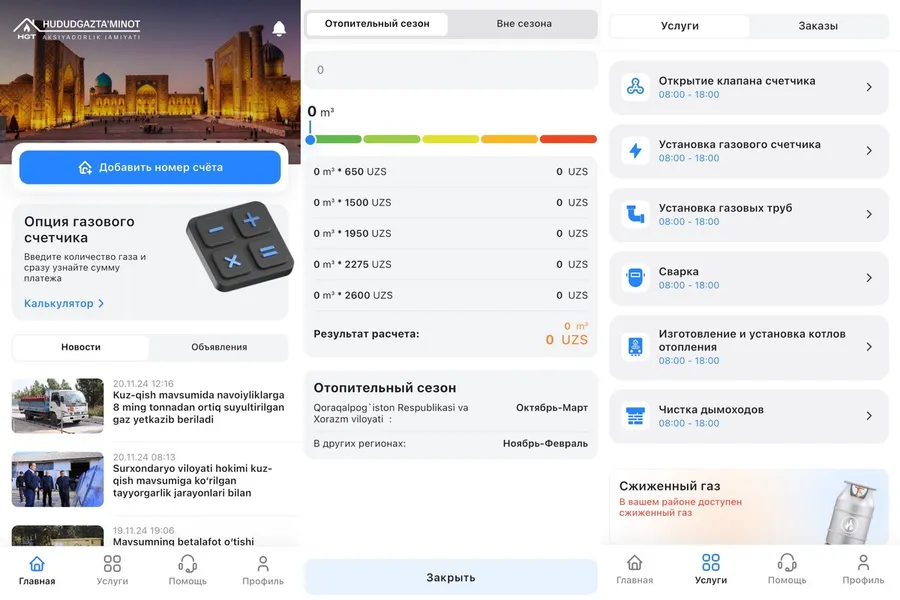This screenshot has width=900, height=600.
Task: Click the Октябрь-Март season value
Action: [552, 408]
